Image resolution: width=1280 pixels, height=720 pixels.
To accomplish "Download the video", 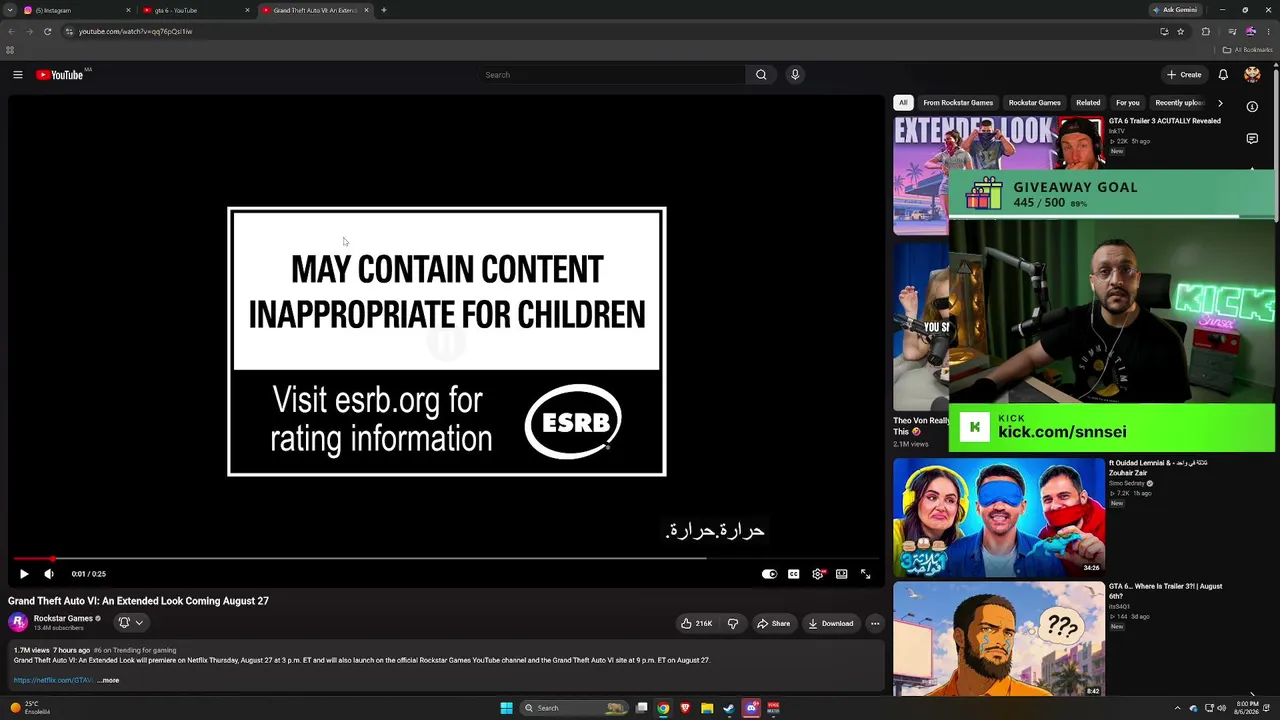I will [x=831, y=624].
